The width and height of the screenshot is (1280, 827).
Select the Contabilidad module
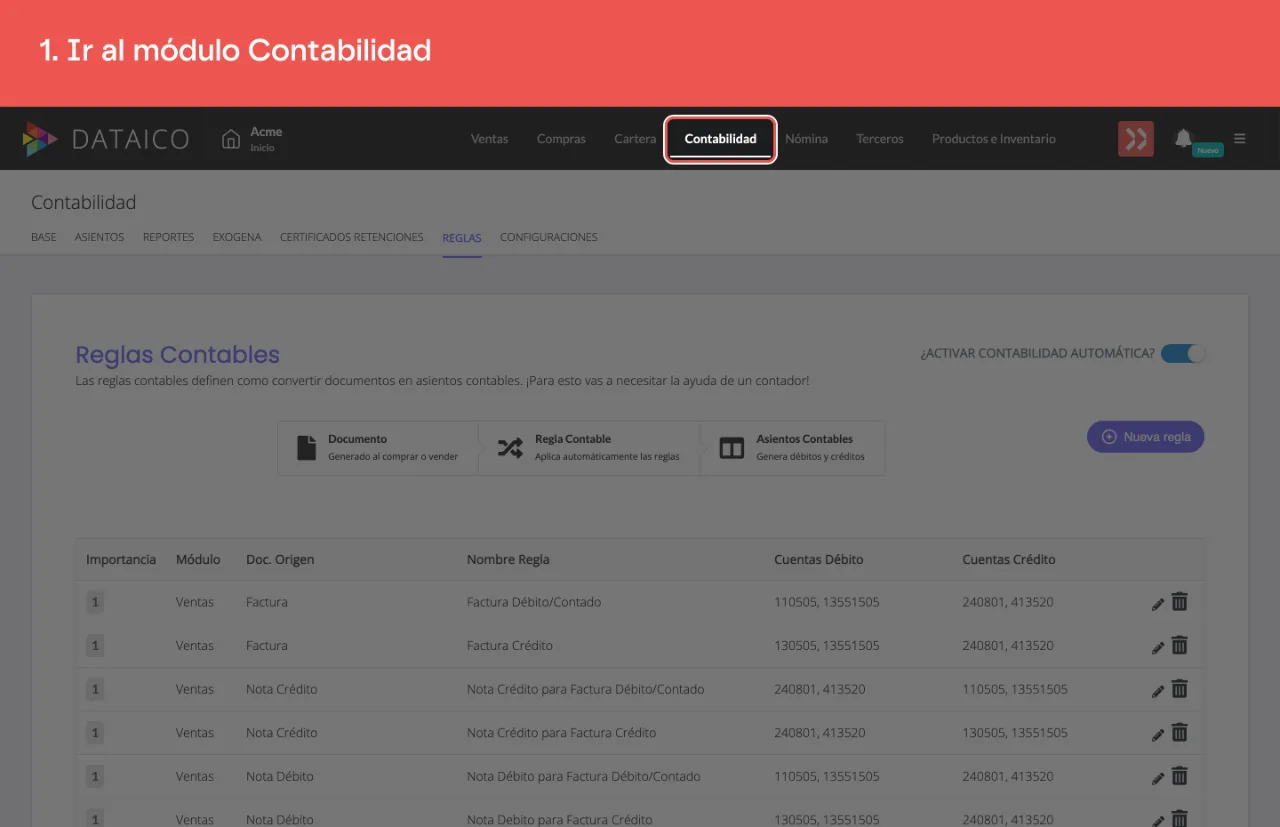[x=720, y=139]
